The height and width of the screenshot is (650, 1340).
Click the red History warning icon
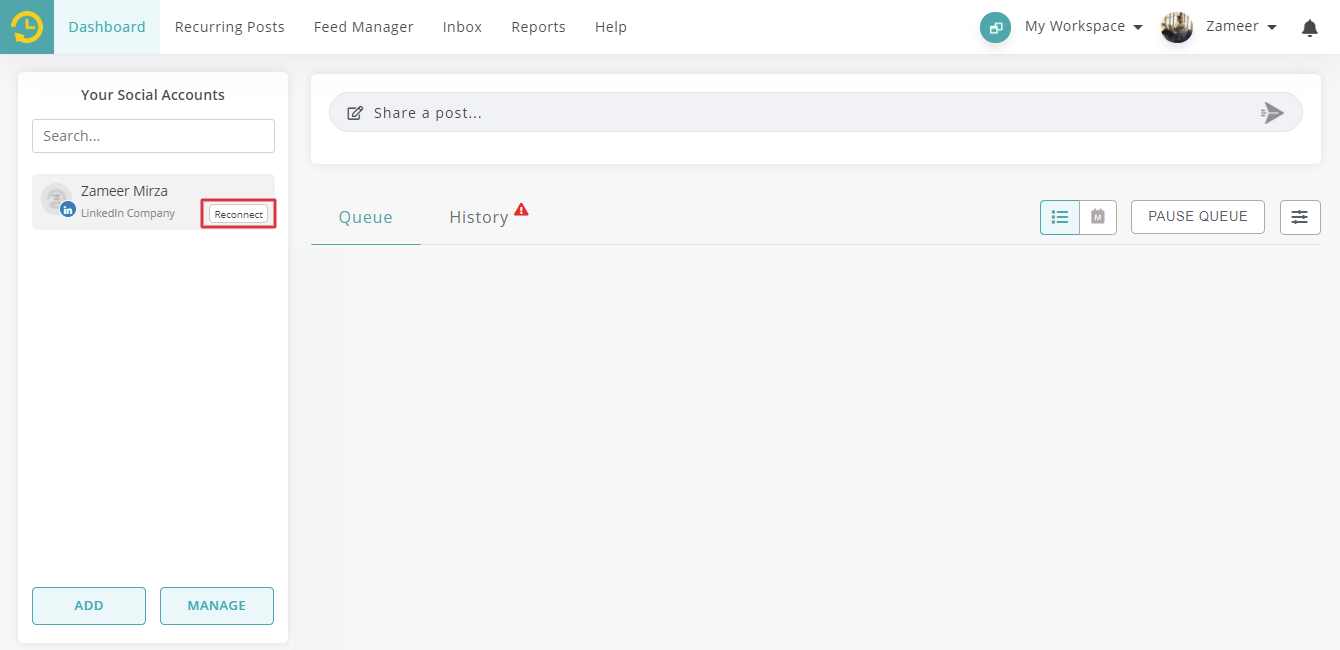[x=521, y=210]
